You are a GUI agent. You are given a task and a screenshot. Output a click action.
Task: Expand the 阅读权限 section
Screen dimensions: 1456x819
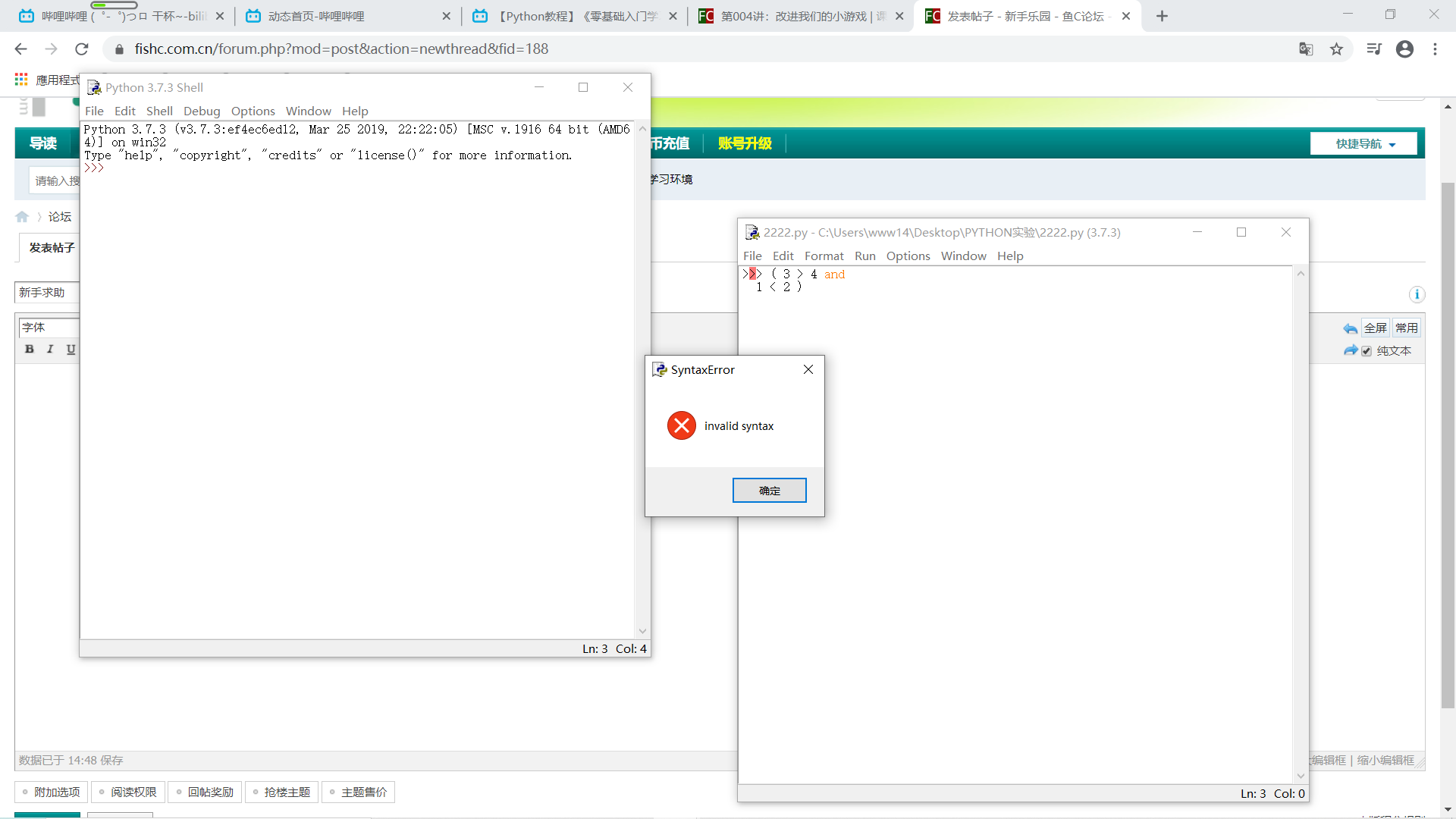(127, 792)
